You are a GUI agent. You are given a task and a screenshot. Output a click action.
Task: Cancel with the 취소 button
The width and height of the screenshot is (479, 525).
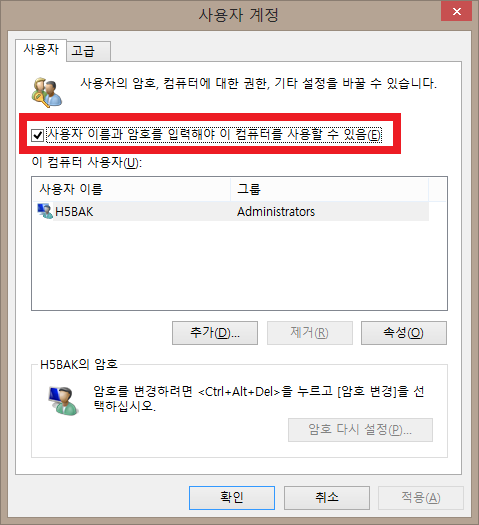point(327,498)
